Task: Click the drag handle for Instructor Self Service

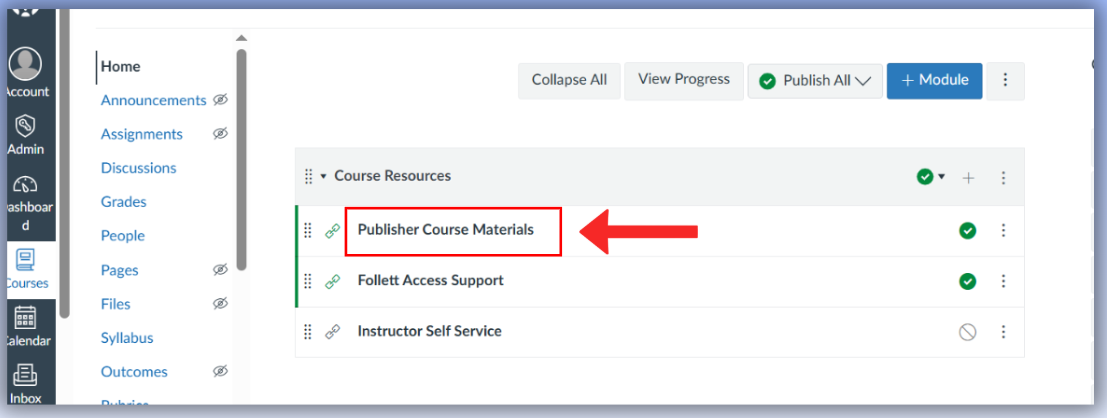Action: click(x=308, y=331)
